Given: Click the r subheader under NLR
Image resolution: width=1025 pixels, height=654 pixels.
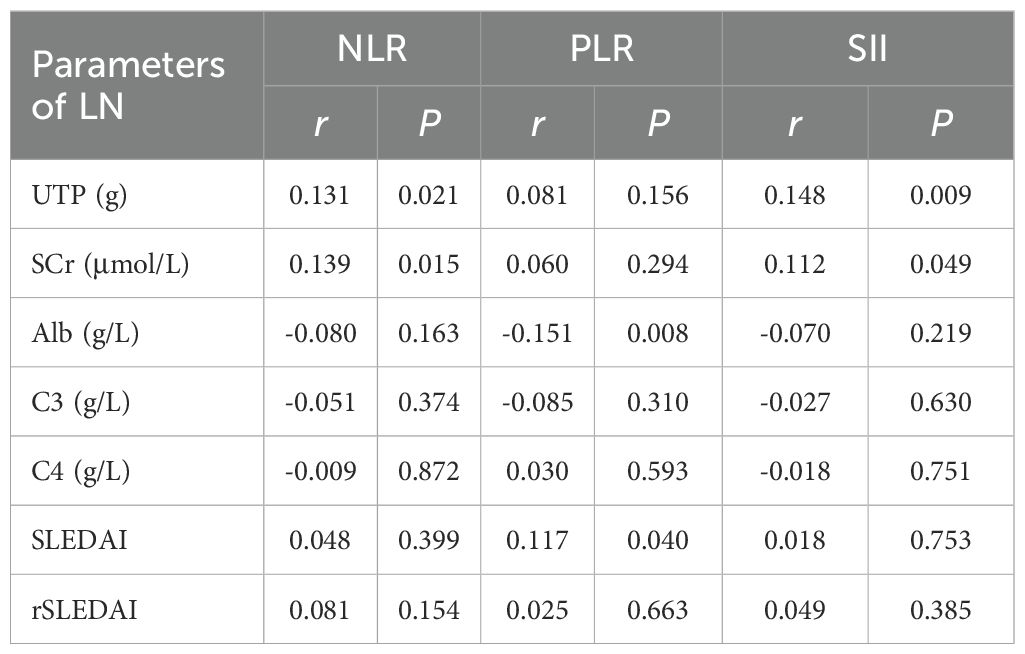Looking at the screenshot, I should 320,123.
